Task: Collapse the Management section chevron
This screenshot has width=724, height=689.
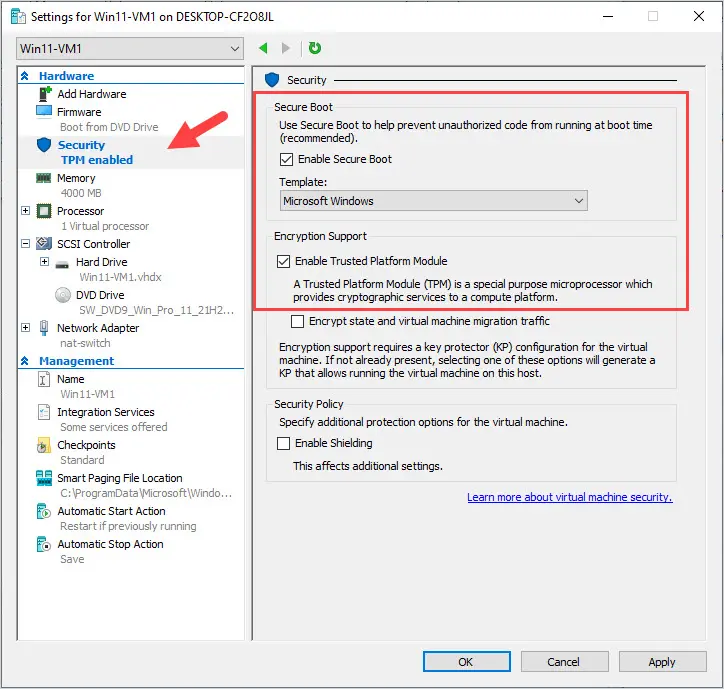Action: (x=25, y=361)
